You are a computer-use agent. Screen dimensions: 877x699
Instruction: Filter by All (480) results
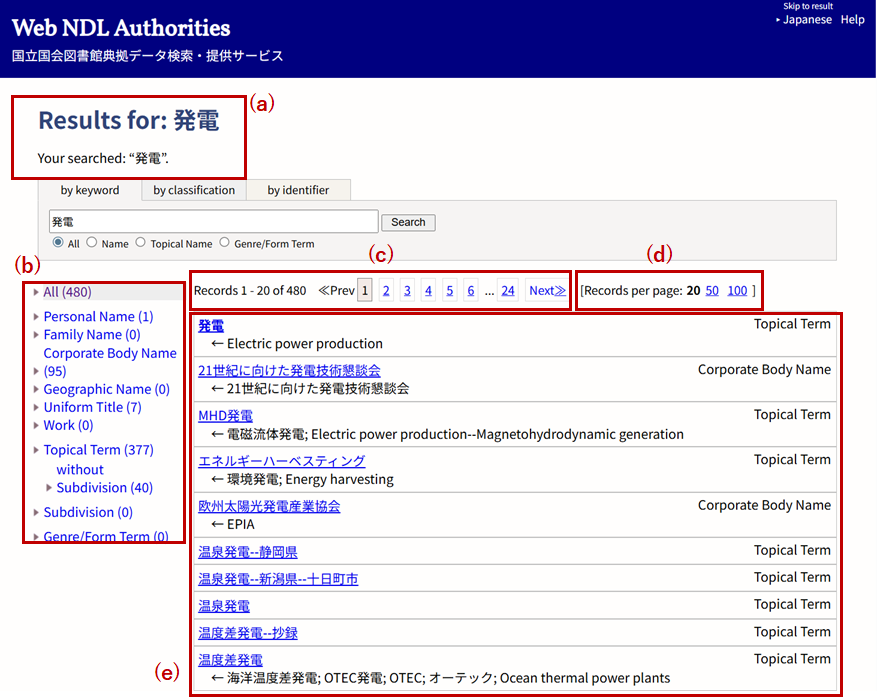(67, 292)
